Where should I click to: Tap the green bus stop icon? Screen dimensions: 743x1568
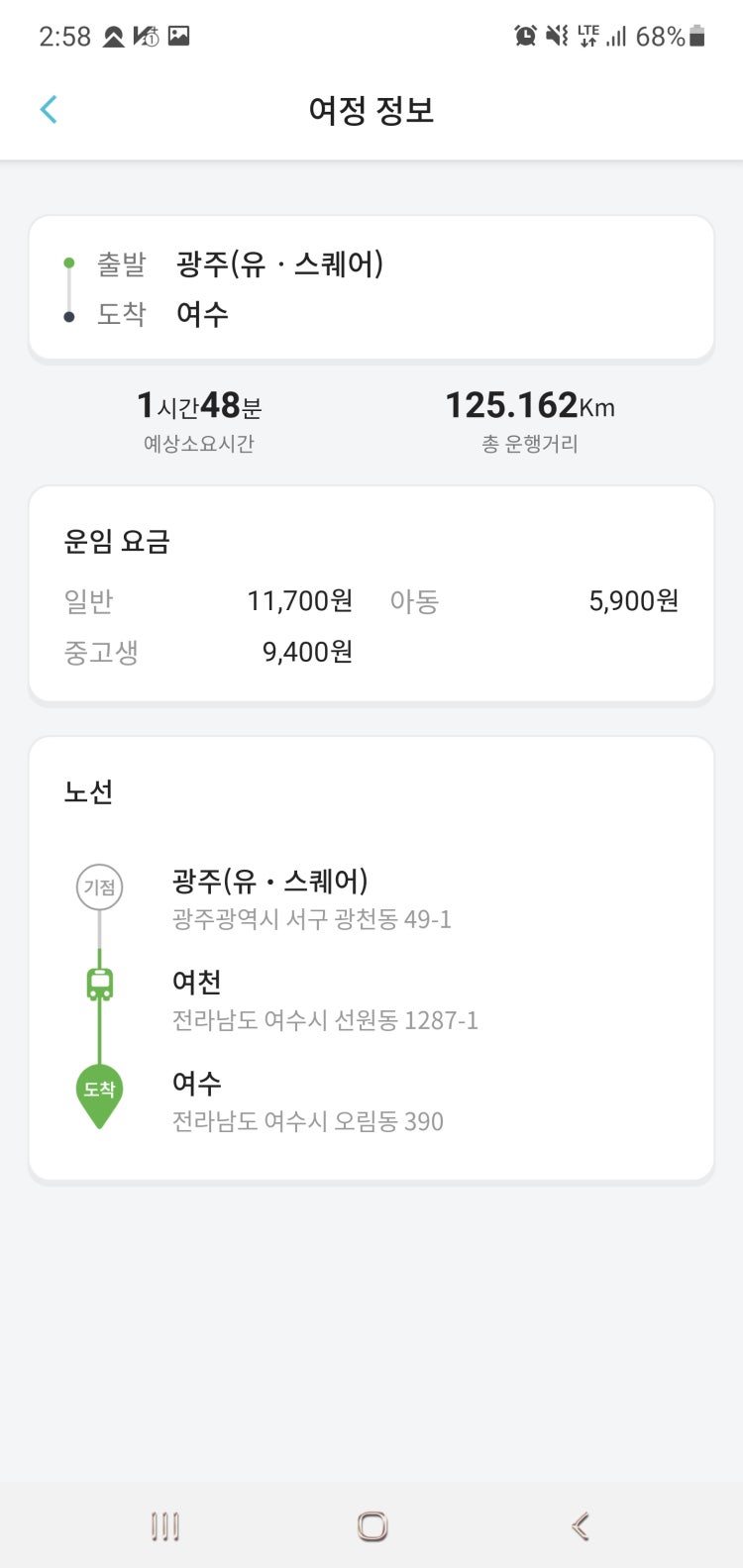pyautogui.click(x=99, y=985)
